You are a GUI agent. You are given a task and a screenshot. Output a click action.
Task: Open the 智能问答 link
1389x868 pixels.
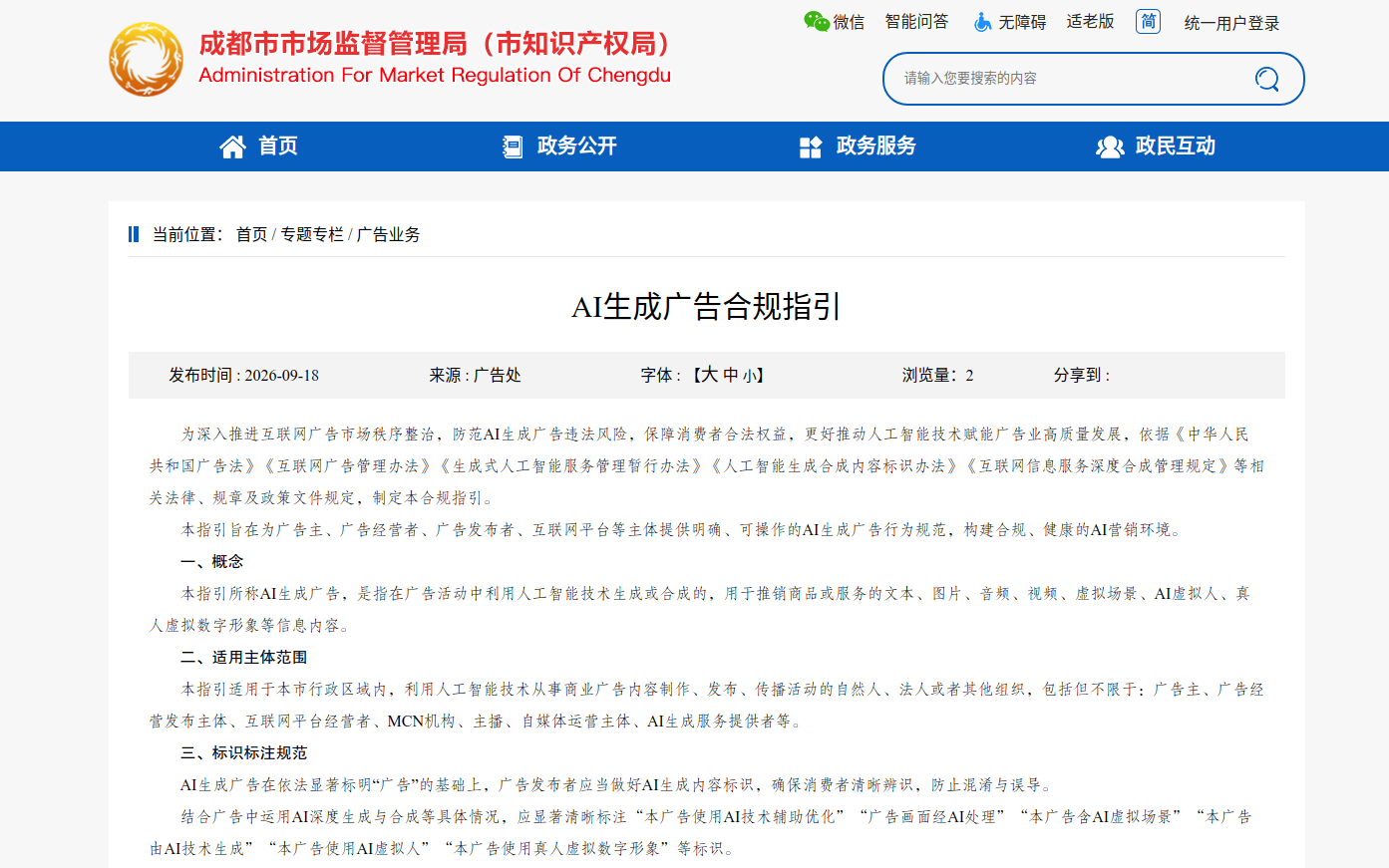[x=916, y=22]
